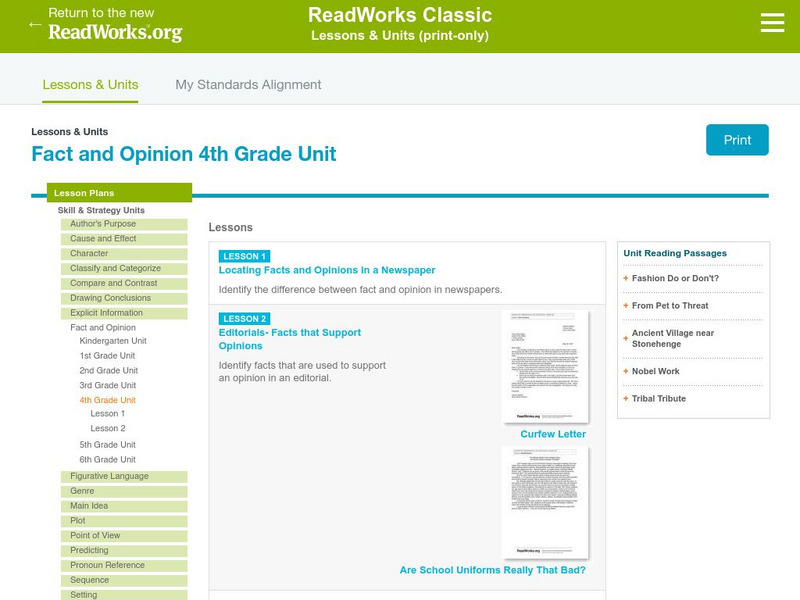Open 5th Grade Unit in sidebar
800x600 pixels.
[x=108, y=445]
